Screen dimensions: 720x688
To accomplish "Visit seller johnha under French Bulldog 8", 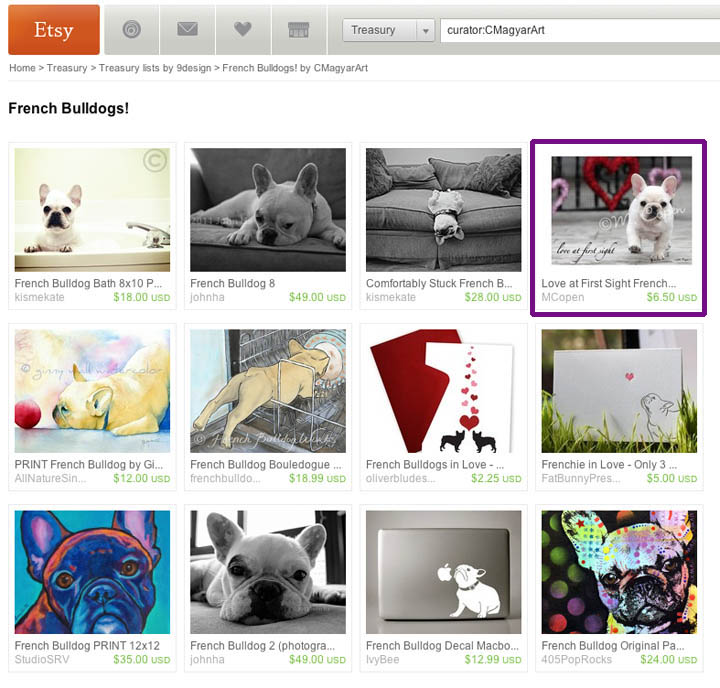I will [207, 297].
